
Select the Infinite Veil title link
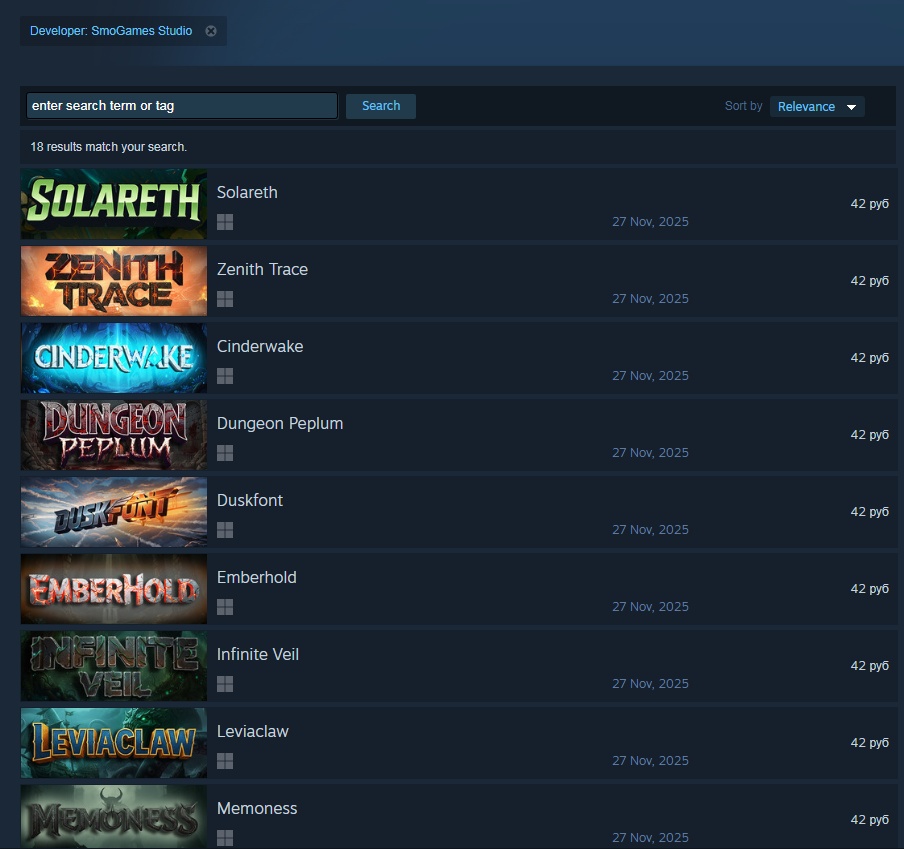click(258, 654)
